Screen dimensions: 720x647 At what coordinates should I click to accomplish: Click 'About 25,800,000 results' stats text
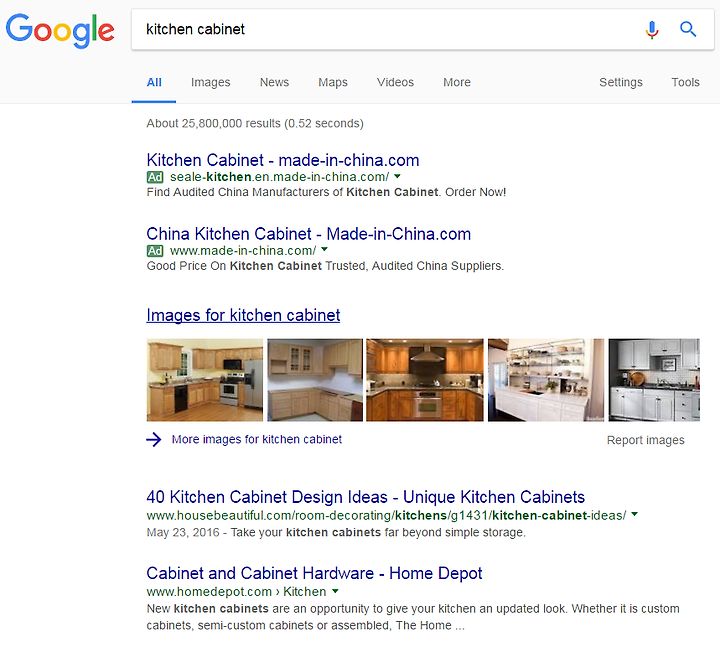tap(255, 124)
